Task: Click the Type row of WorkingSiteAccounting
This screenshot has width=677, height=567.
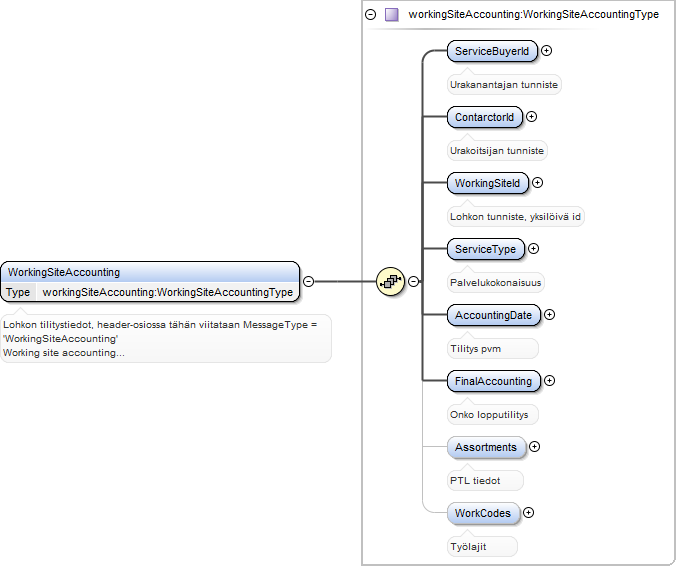Action: (x=150, y=292)
